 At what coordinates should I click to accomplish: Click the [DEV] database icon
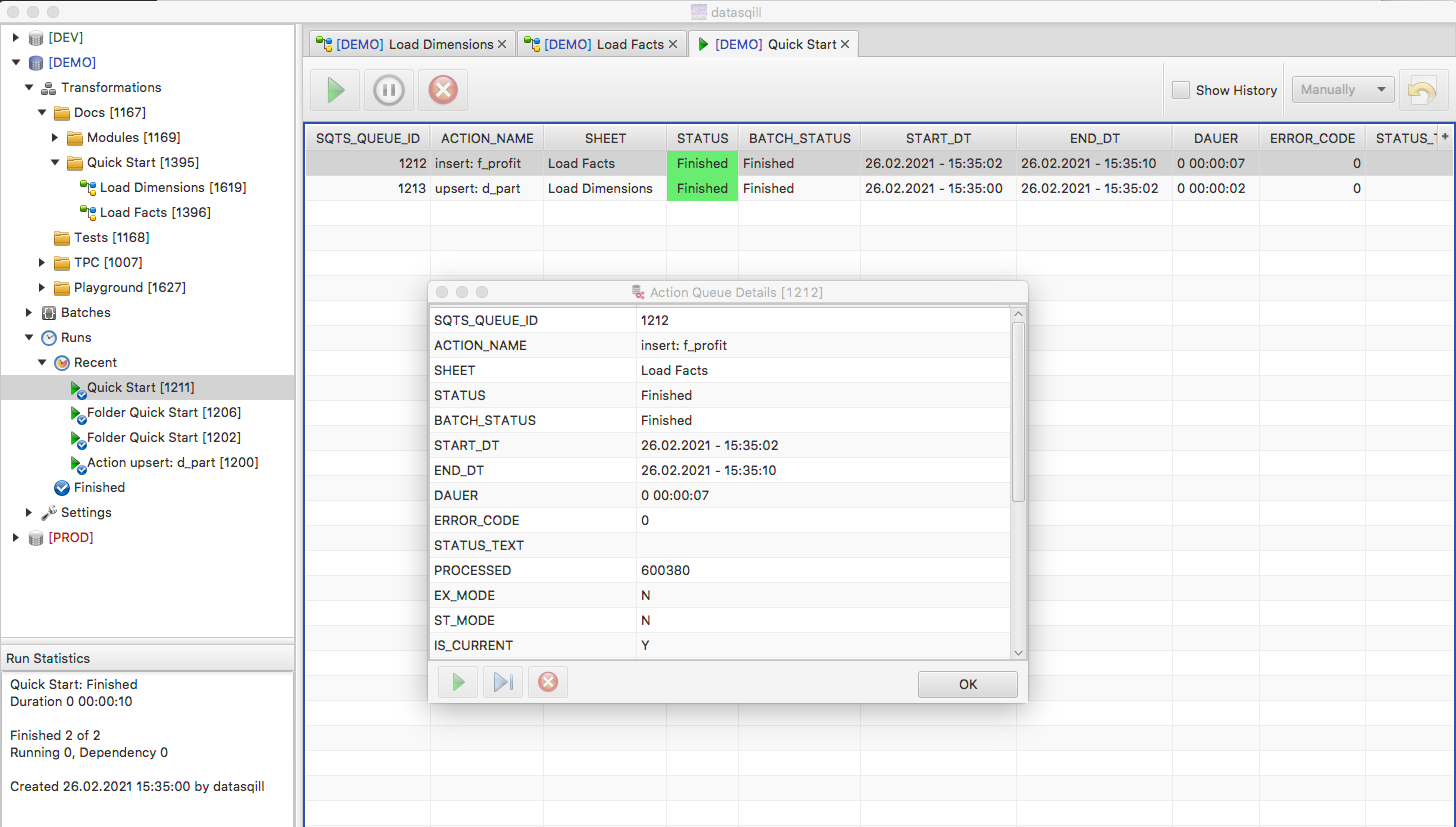[x=37, y=37]
